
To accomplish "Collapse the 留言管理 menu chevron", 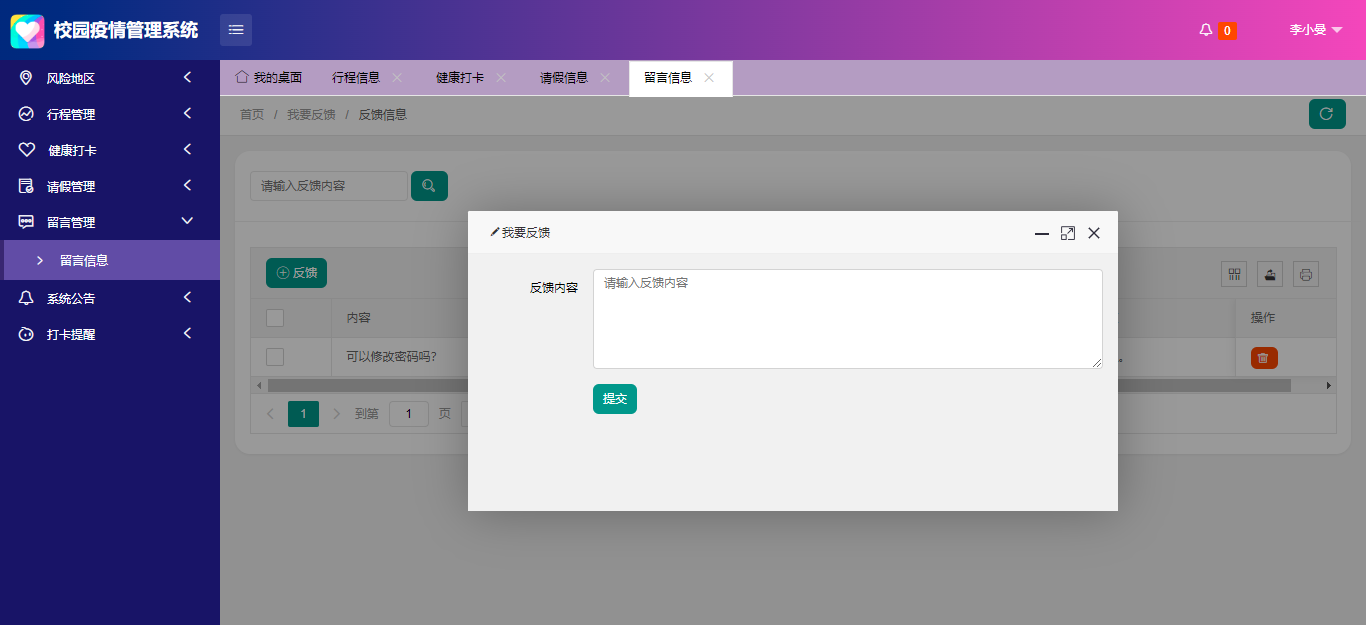I will tap(187, 221).
